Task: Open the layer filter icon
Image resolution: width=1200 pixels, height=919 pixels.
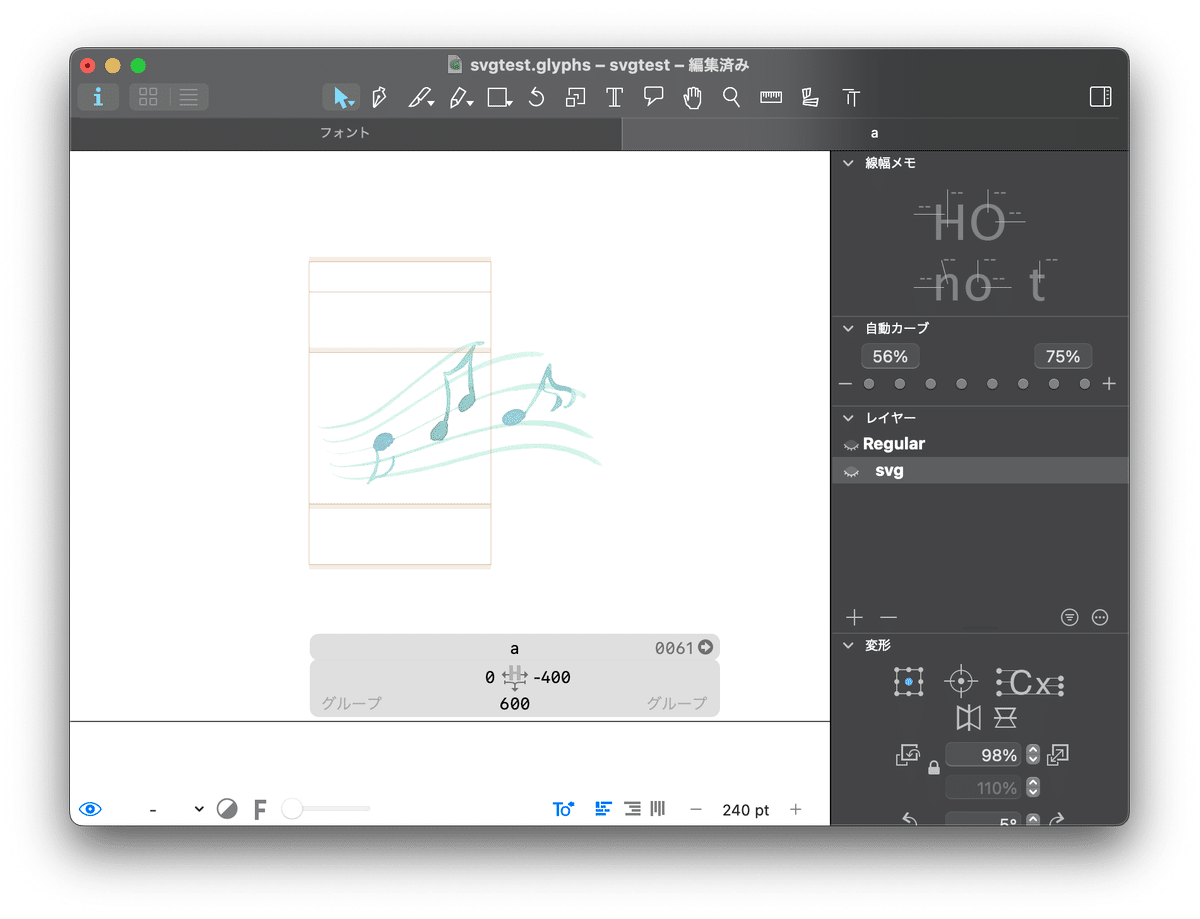Action: point(1070,618)
